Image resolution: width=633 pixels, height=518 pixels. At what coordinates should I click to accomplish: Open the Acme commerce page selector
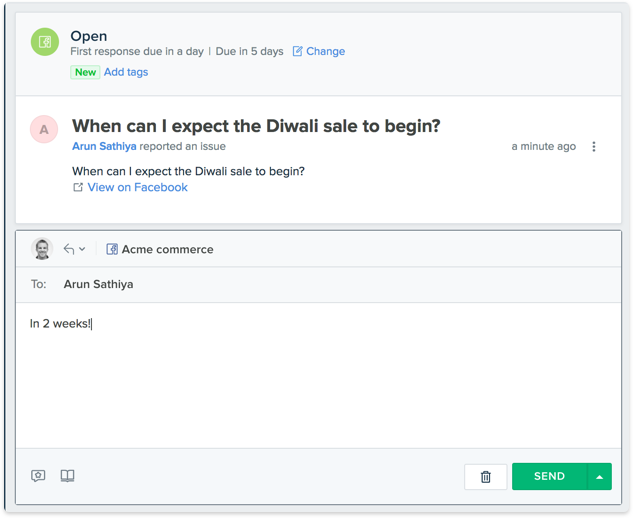tap(167, 249)
